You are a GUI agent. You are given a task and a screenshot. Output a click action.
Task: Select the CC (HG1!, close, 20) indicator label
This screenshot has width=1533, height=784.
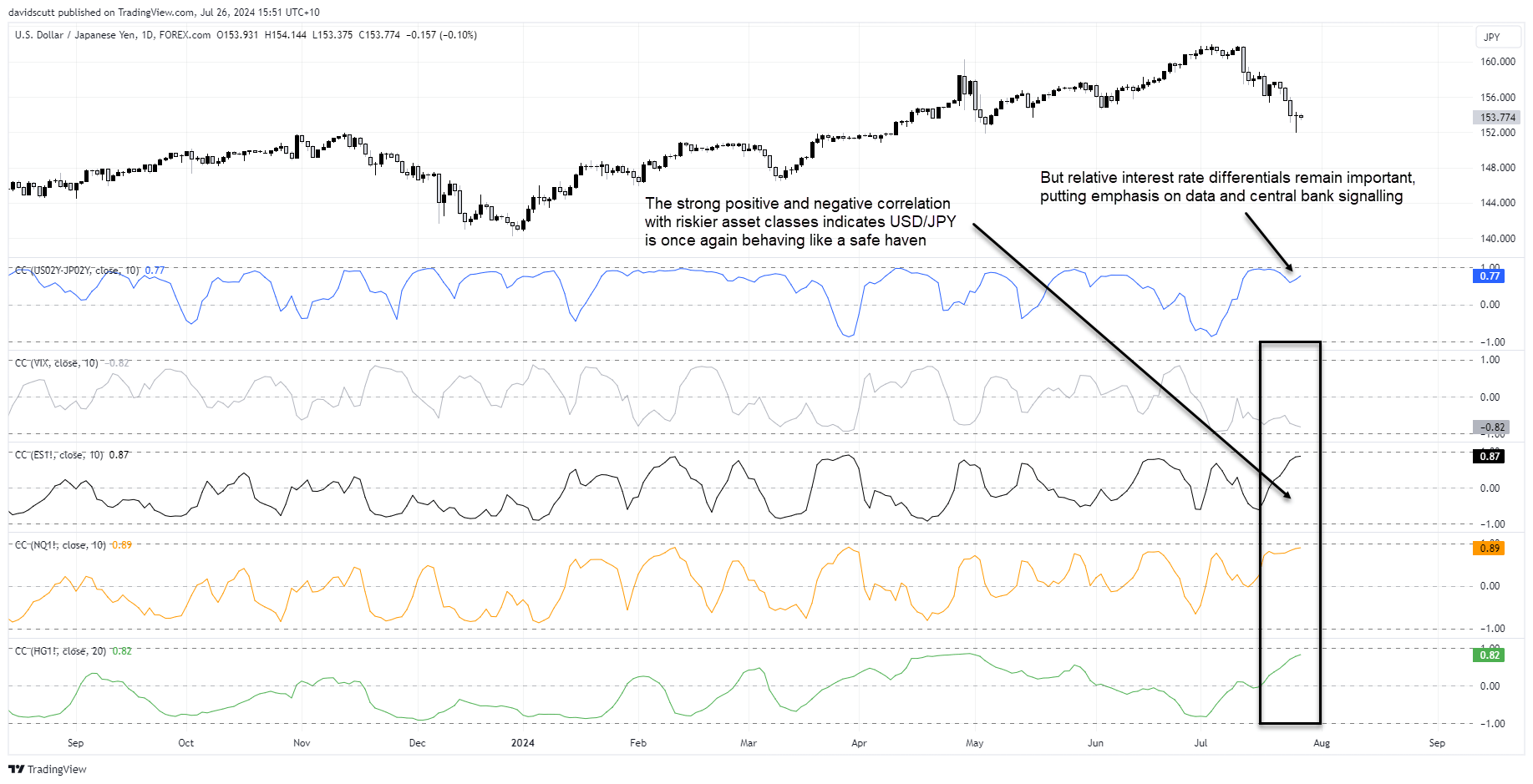(x=60, y=651)
